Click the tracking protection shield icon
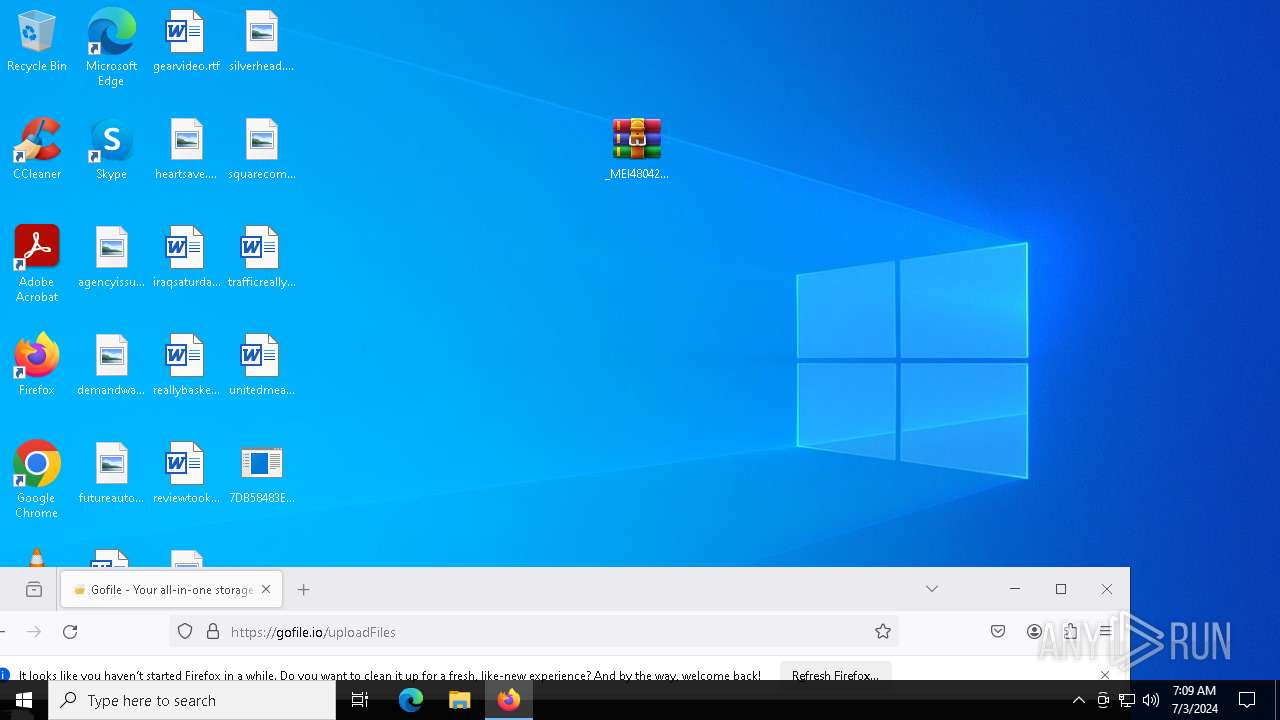 tap(185, 632)
